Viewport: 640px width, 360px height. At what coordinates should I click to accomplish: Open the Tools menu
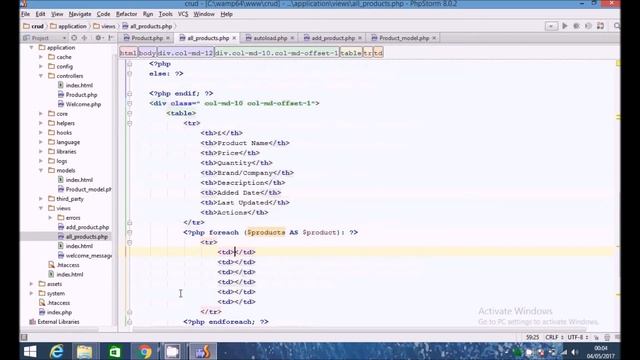click(165, 14)
